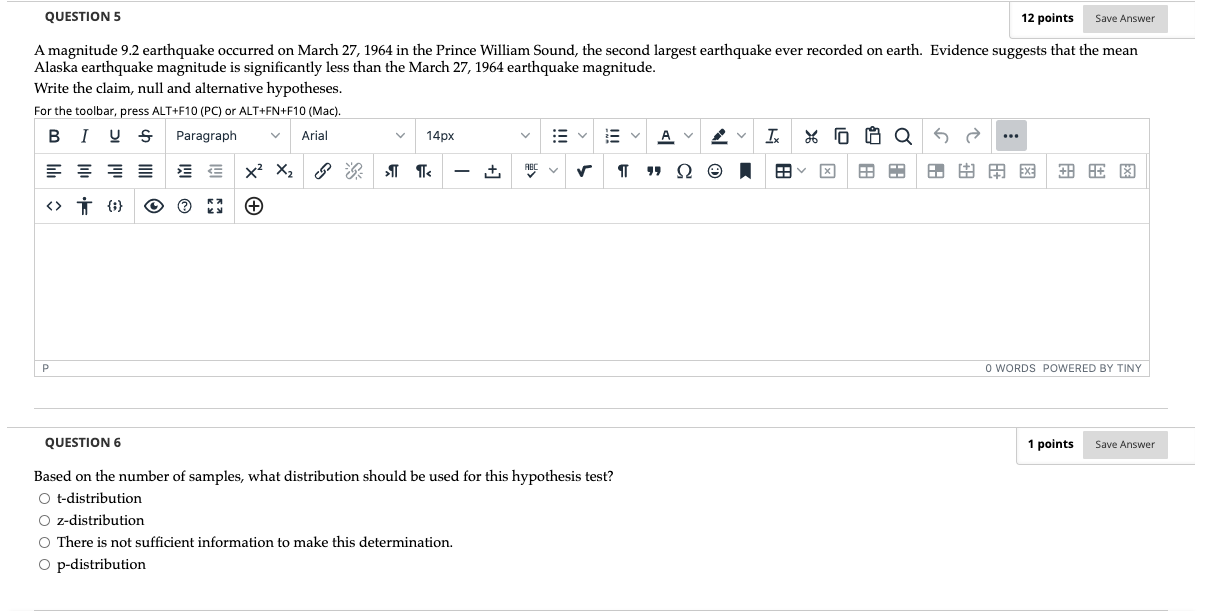Click the paste clipboard icon
1209x611 pixels.
pyautogui.click(x=873, y=136)
